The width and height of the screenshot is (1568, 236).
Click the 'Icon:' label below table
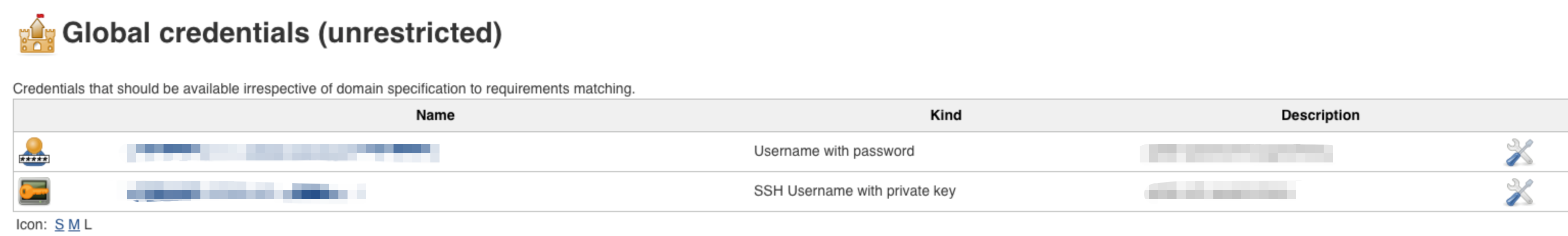click(32, 224)
